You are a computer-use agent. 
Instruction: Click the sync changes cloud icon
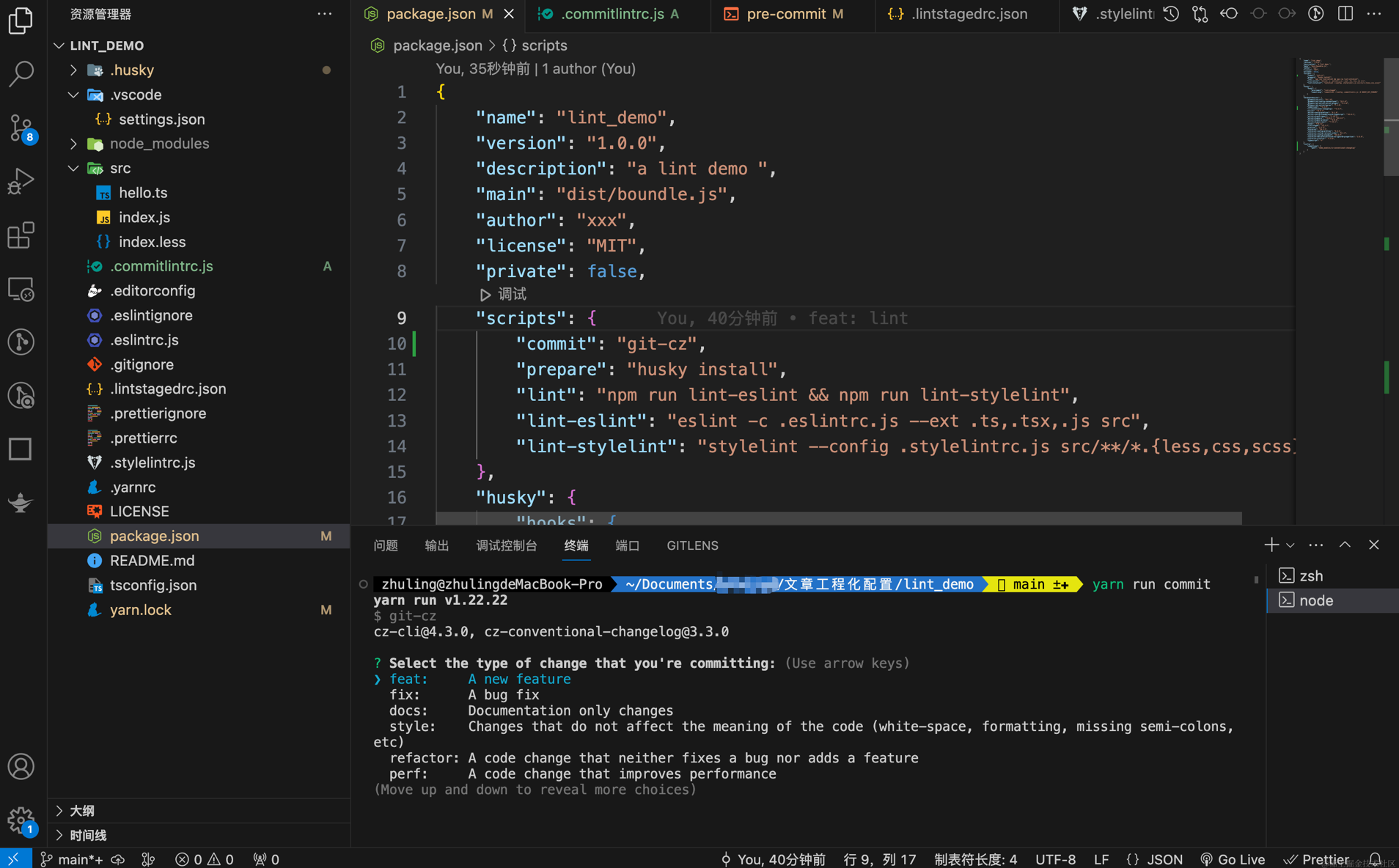tap(117, 858)
